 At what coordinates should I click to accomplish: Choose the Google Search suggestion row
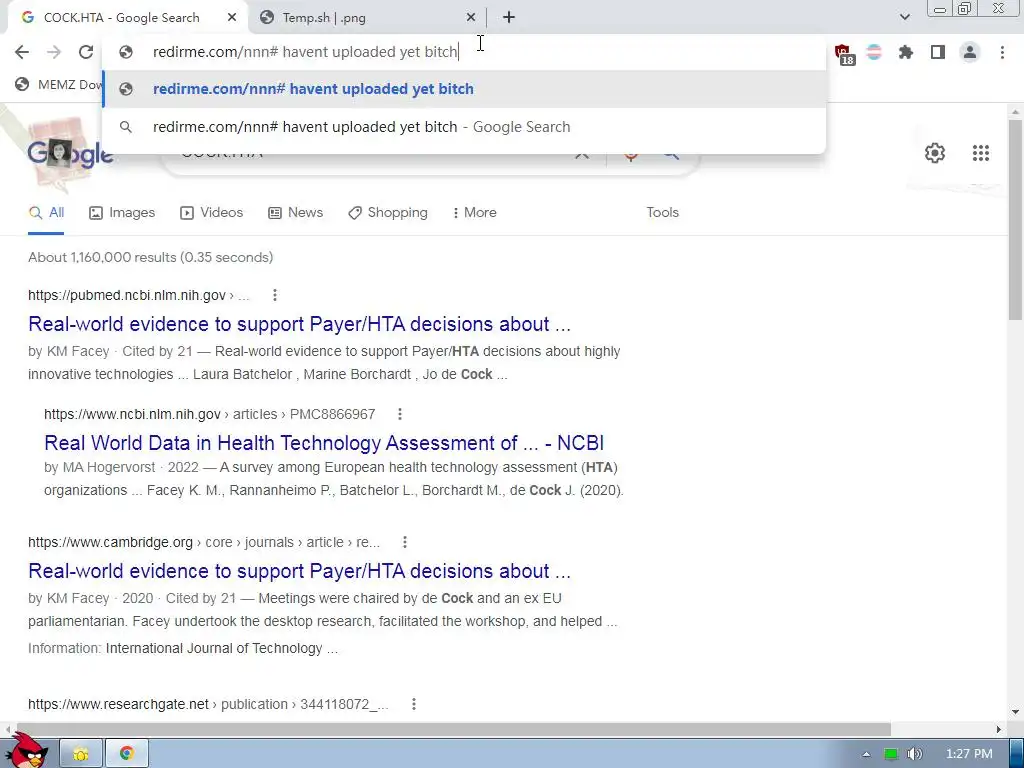point(464,127)
